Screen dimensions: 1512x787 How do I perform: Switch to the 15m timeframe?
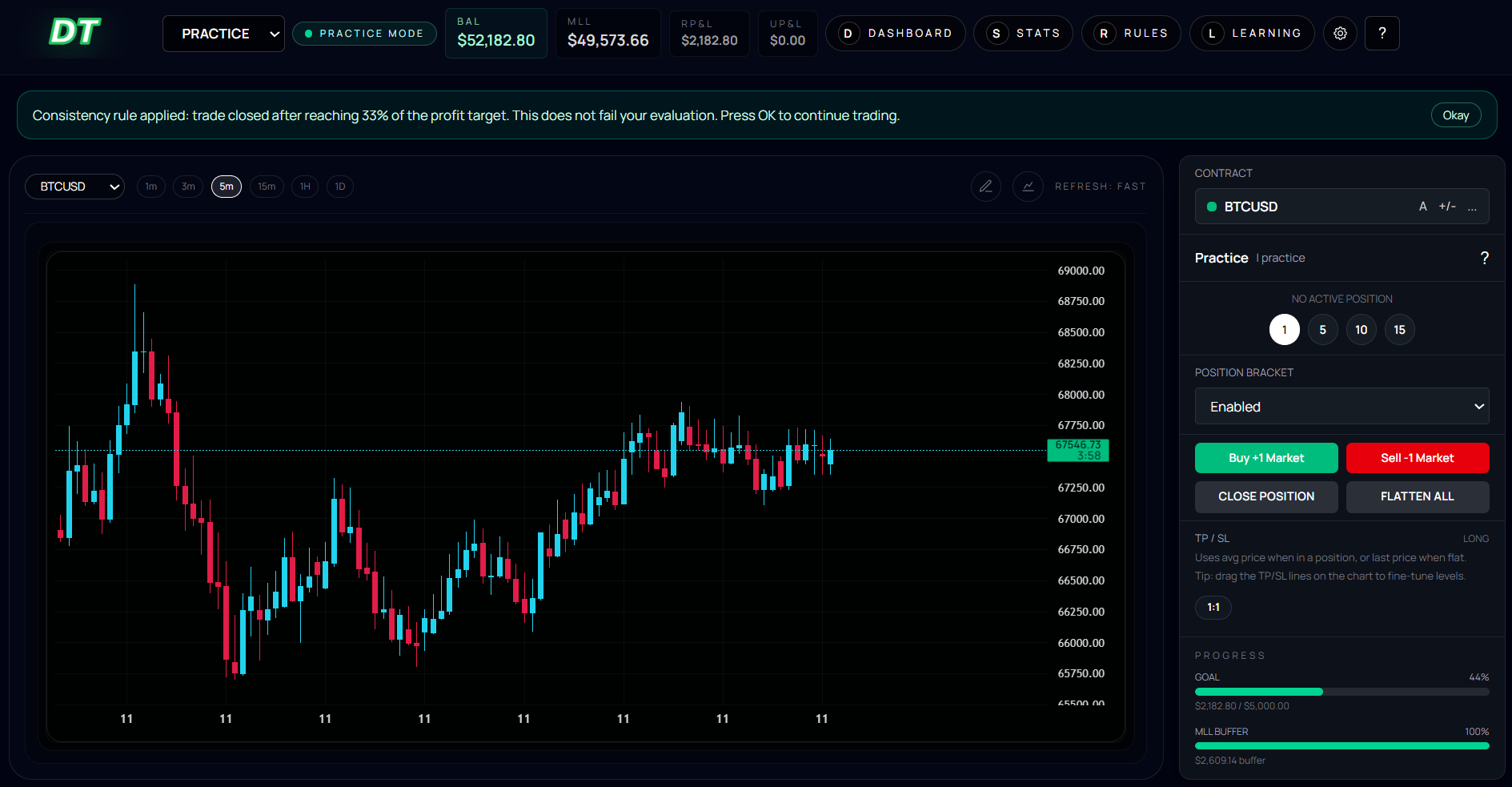point(267,187)
